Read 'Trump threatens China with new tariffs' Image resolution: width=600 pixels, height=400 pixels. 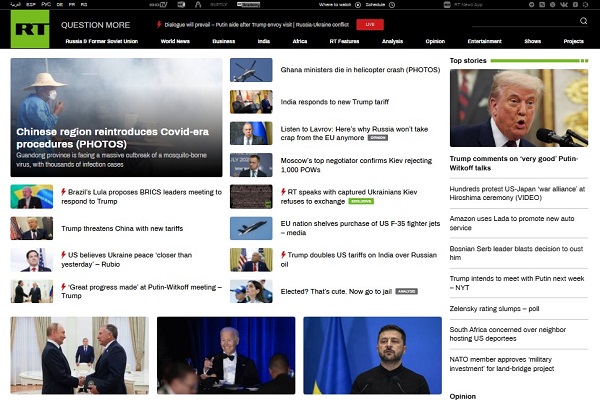pyautogui.click(x=122, y=229)
